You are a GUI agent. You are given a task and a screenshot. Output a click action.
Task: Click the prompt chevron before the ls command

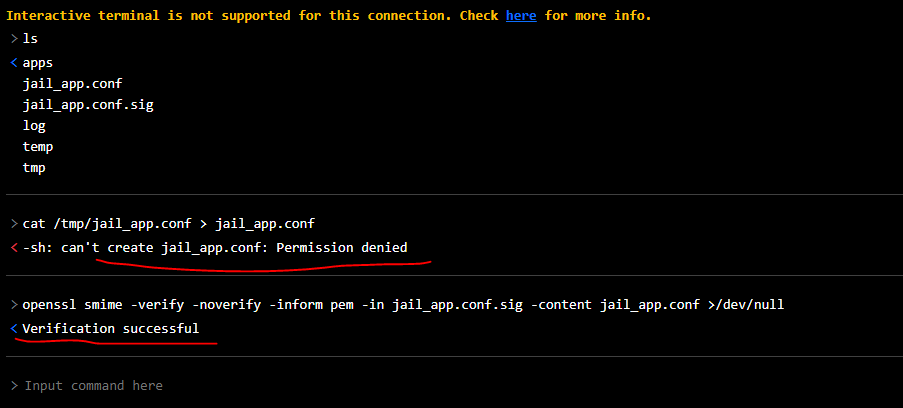click(13, 38)
